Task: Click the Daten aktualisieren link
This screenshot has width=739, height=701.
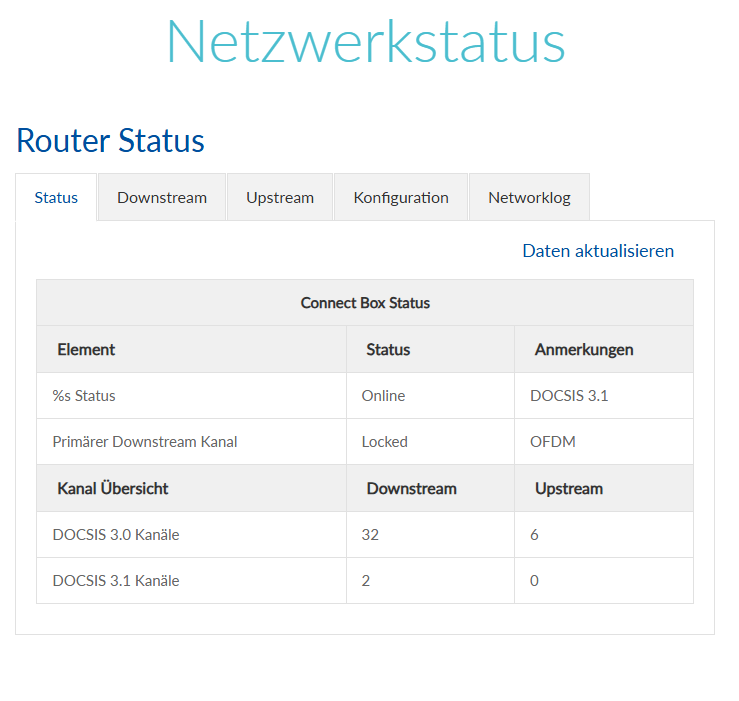Action: pyautogui.click(x=598, y=251)
